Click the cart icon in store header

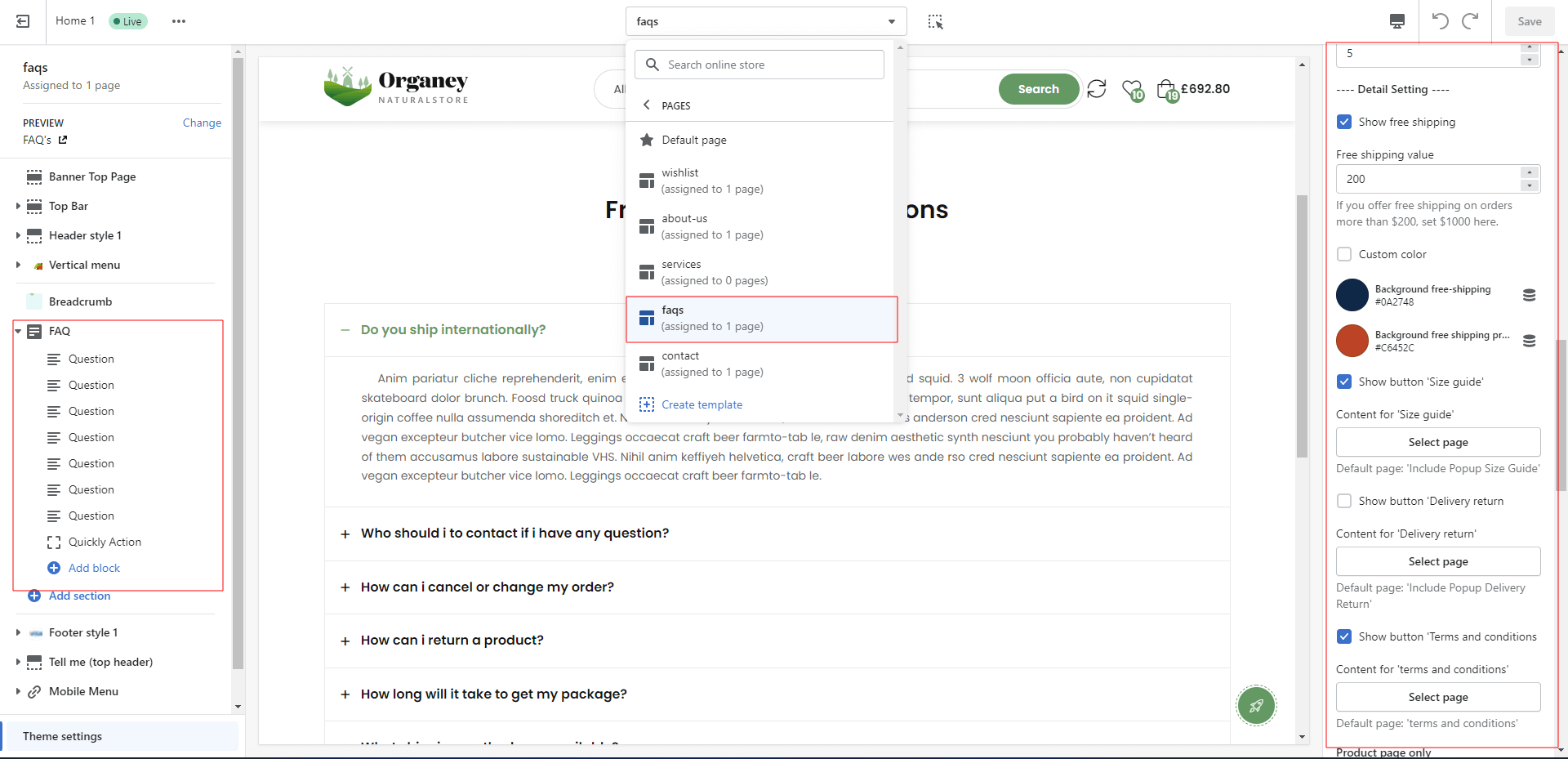coord(1167,89)
